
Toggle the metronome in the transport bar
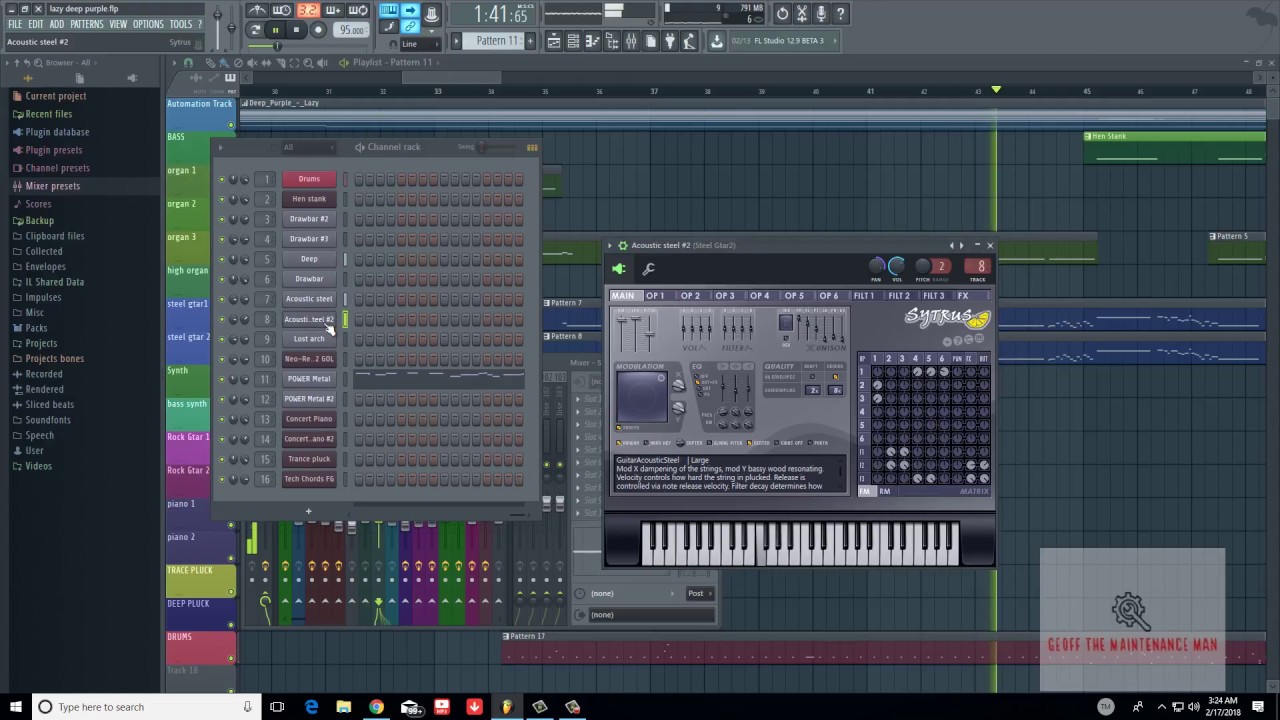(257, 11)
